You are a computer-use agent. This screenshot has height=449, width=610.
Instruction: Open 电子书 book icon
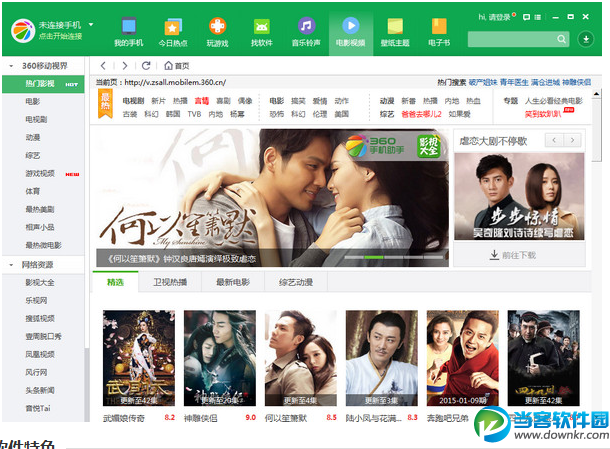439,26
